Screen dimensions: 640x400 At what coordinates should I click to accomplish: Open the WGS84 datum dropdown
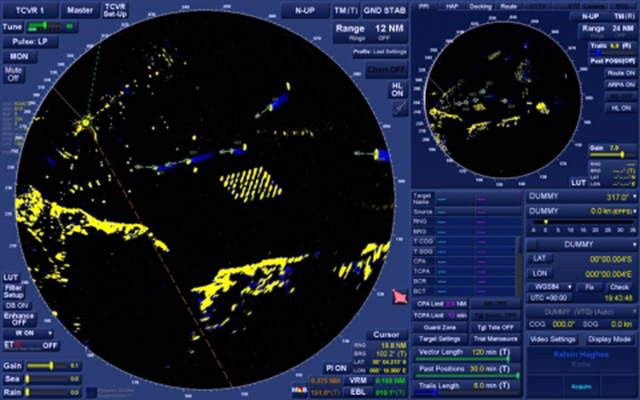[x=546, y=286]
